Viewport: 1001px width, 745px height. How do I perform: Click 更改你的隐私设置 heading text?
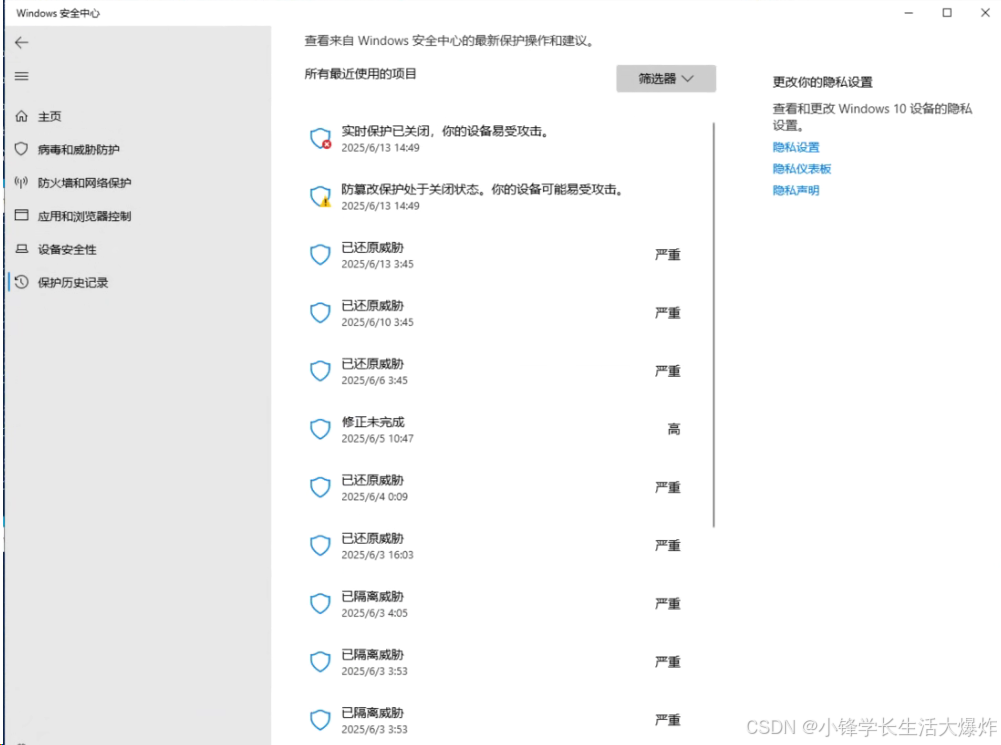(822, 82)
